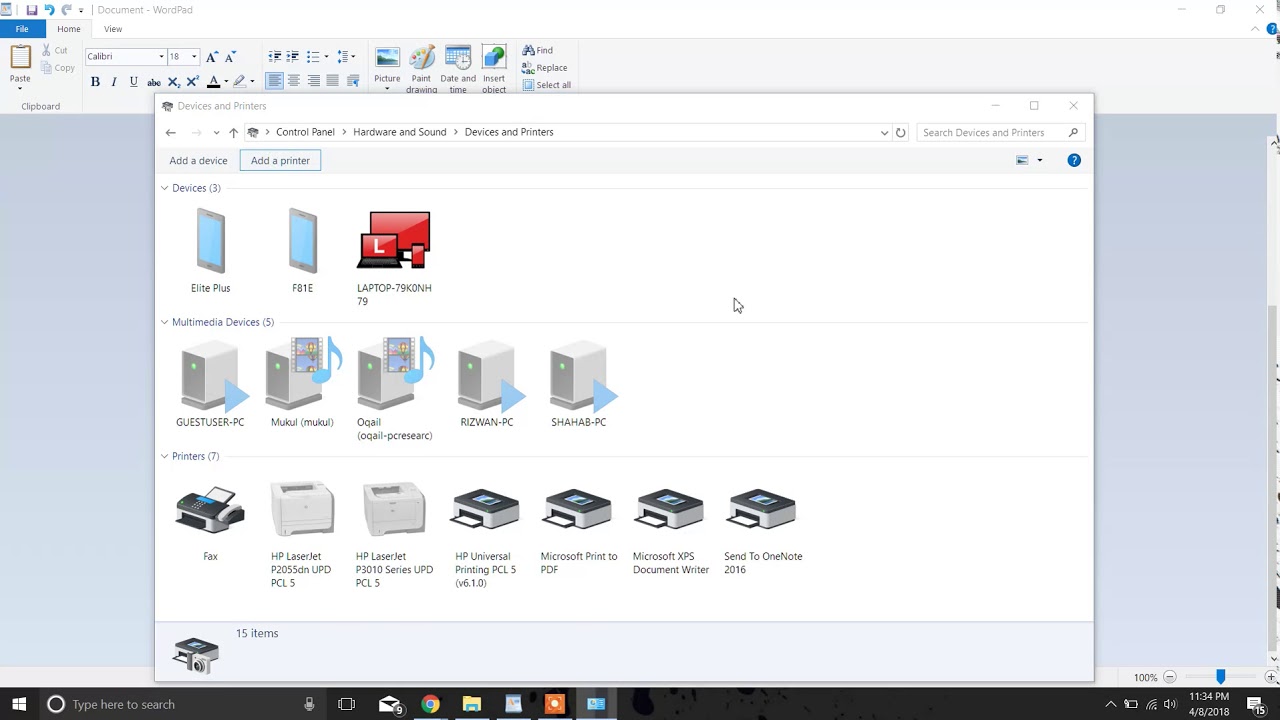1280x720 pixels.
Task: Switch to WordPad View tab
Action: 113,29
